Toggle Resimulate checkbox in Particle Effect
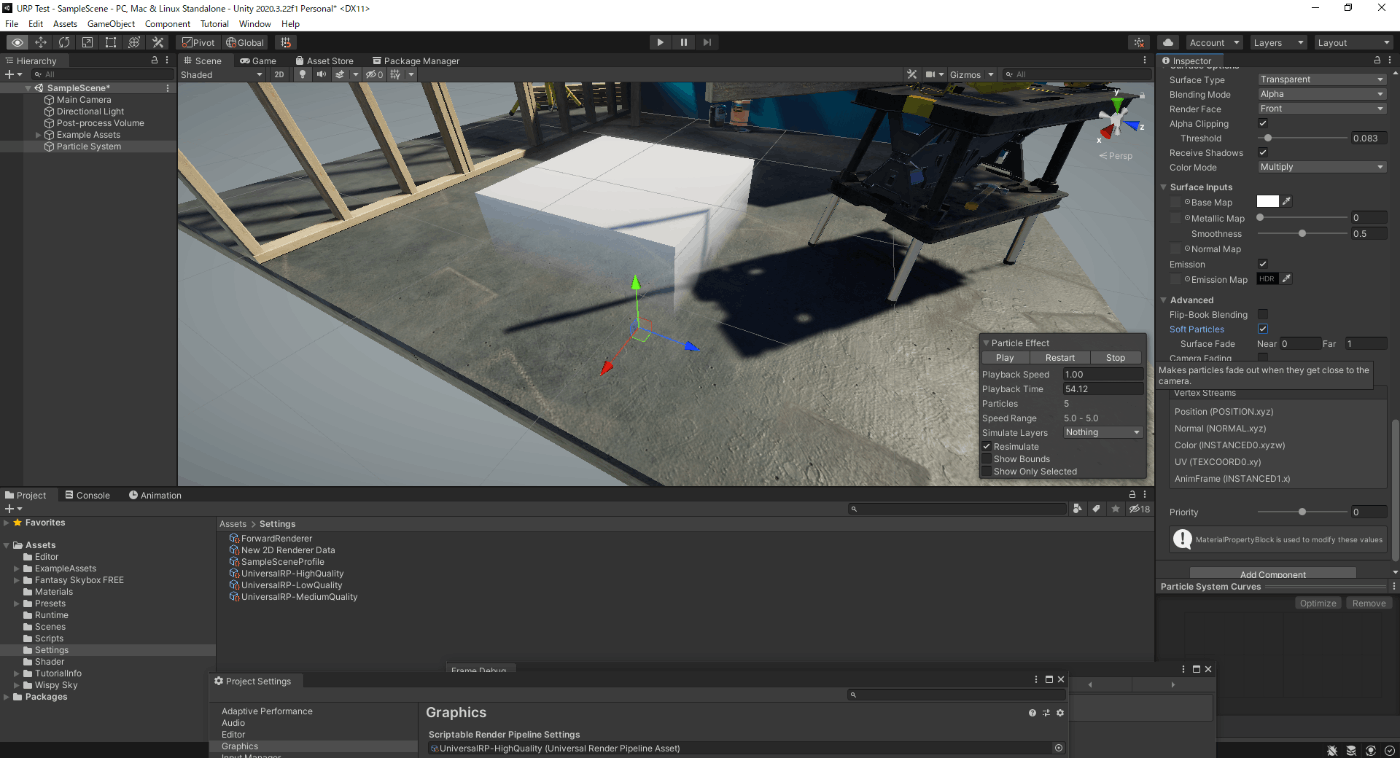Screen dimensions: 1400x758 pyautogui.click(x=987, y=447)
